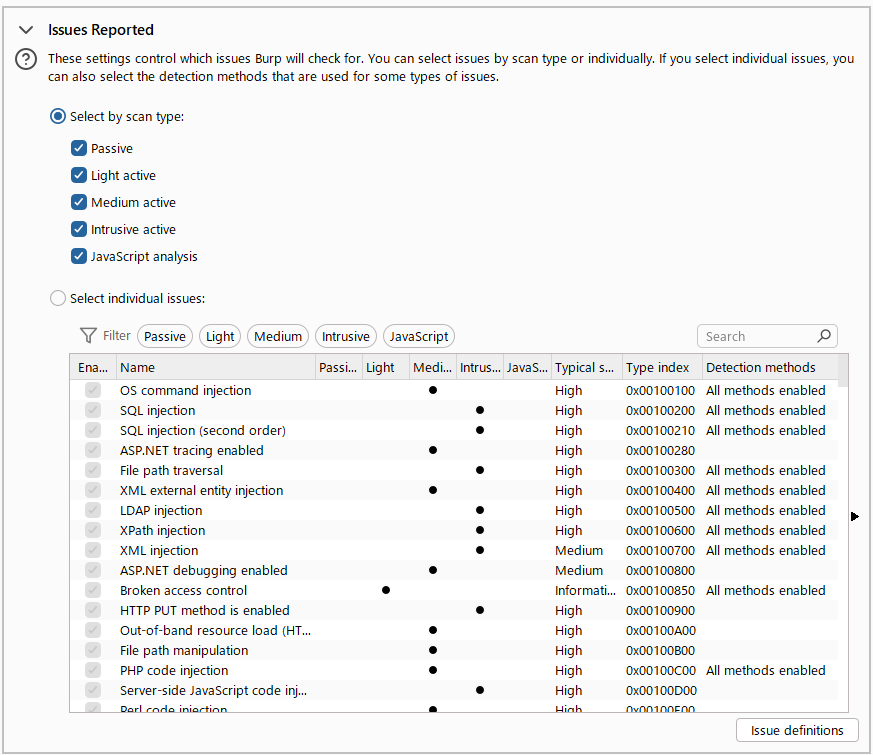Click the circular help icon
This screenshot has width=873, height=755.
pos(25,59)
